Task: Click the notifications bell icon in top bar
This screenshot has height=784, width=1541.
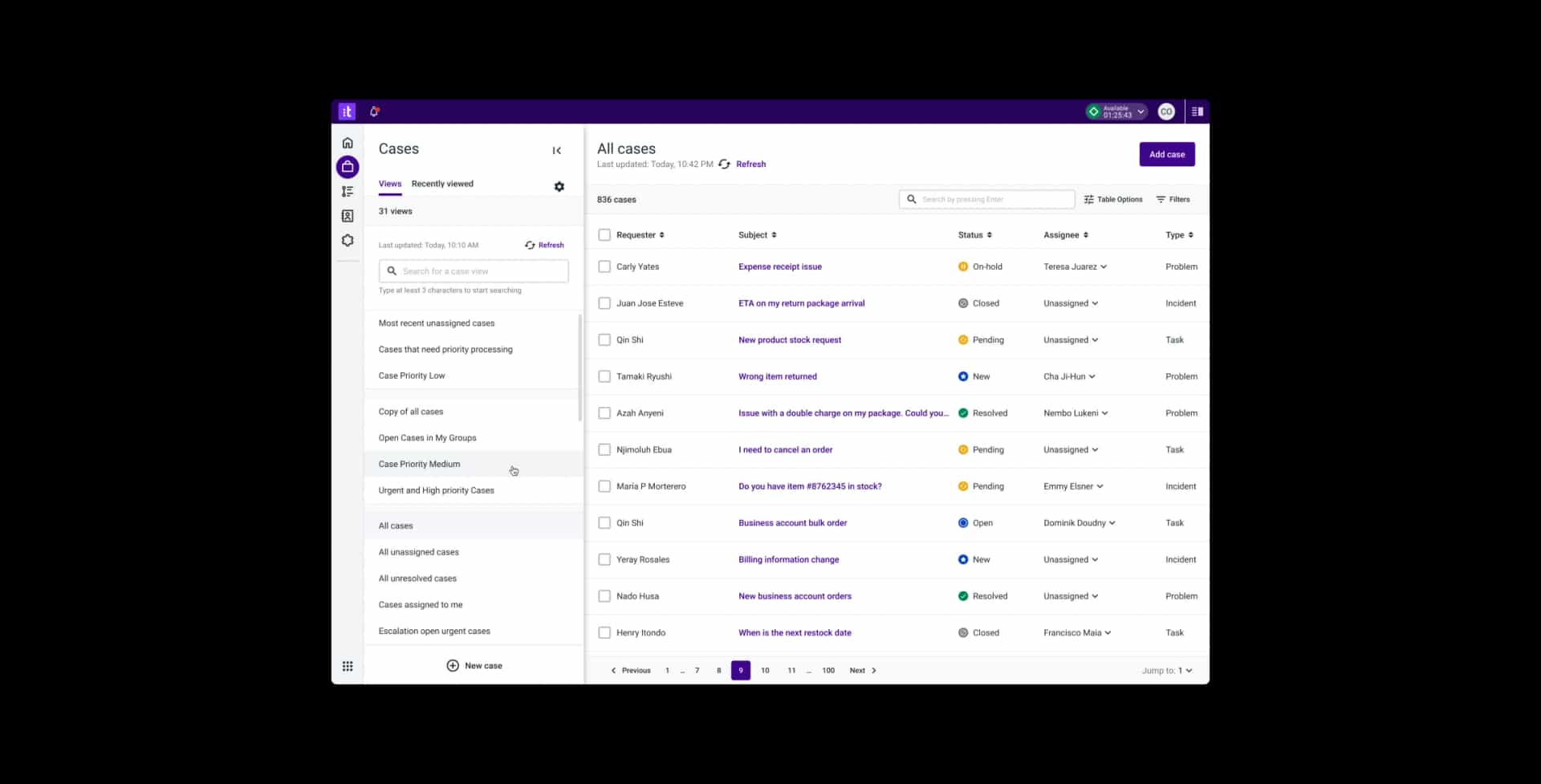Action: [374, 112]
